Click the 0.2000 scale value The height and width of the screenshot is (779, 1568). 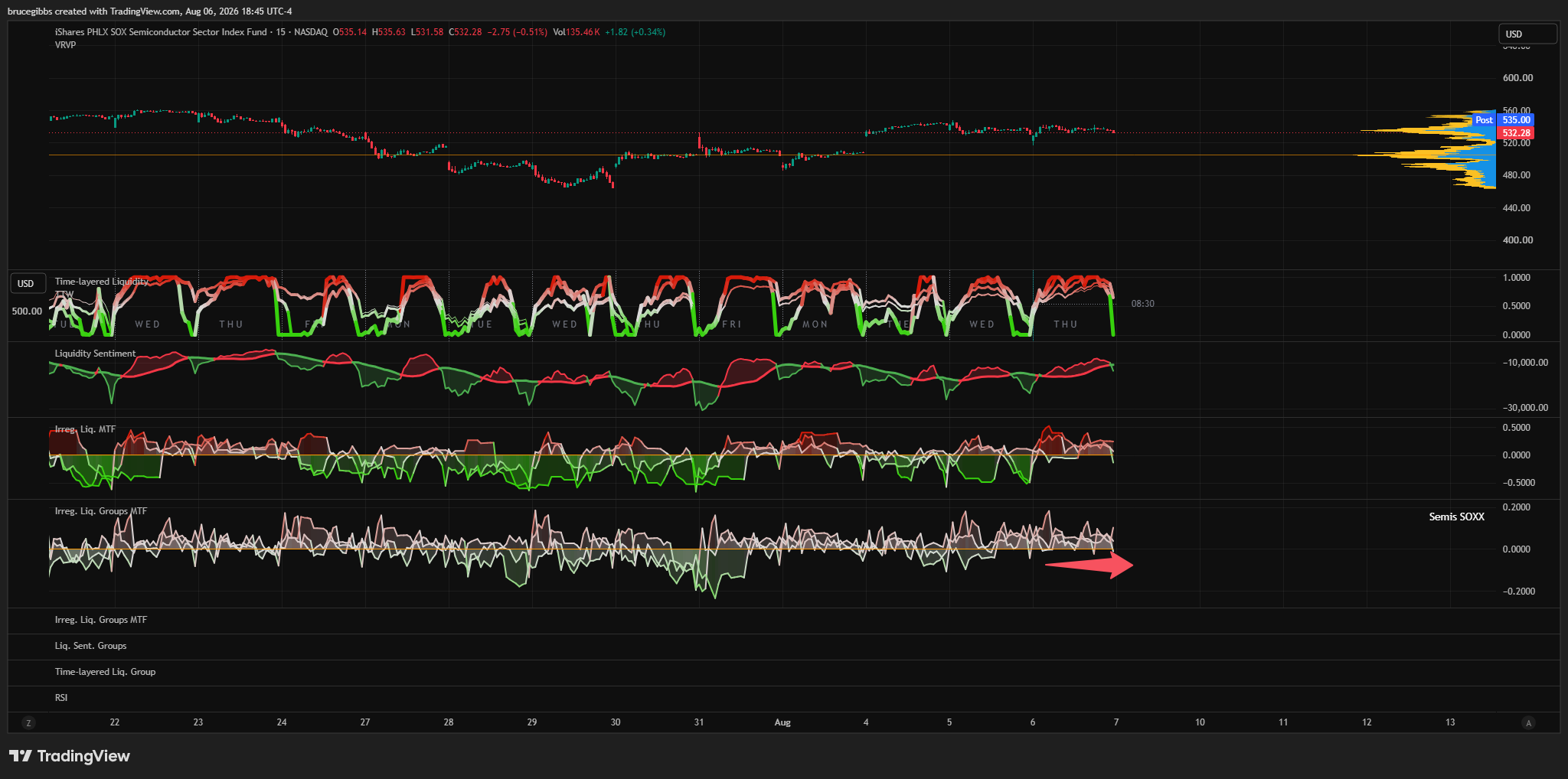point(1517,507)
